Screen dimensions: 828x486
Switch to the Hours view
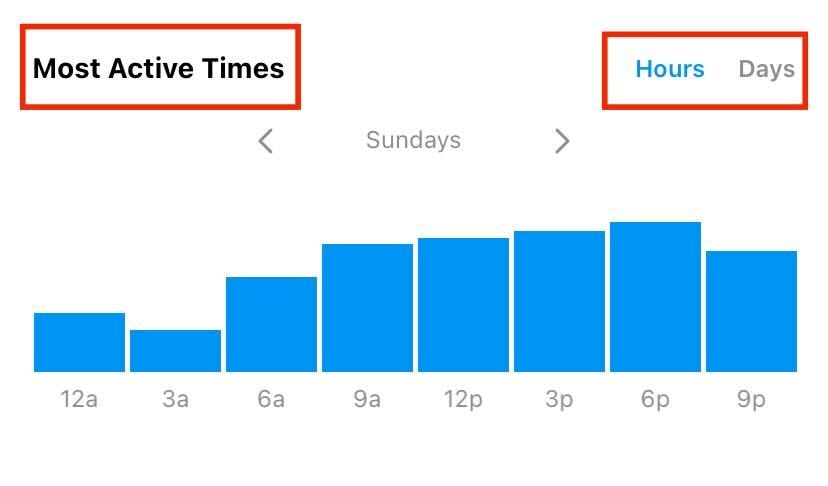click(x=670, y=69)
